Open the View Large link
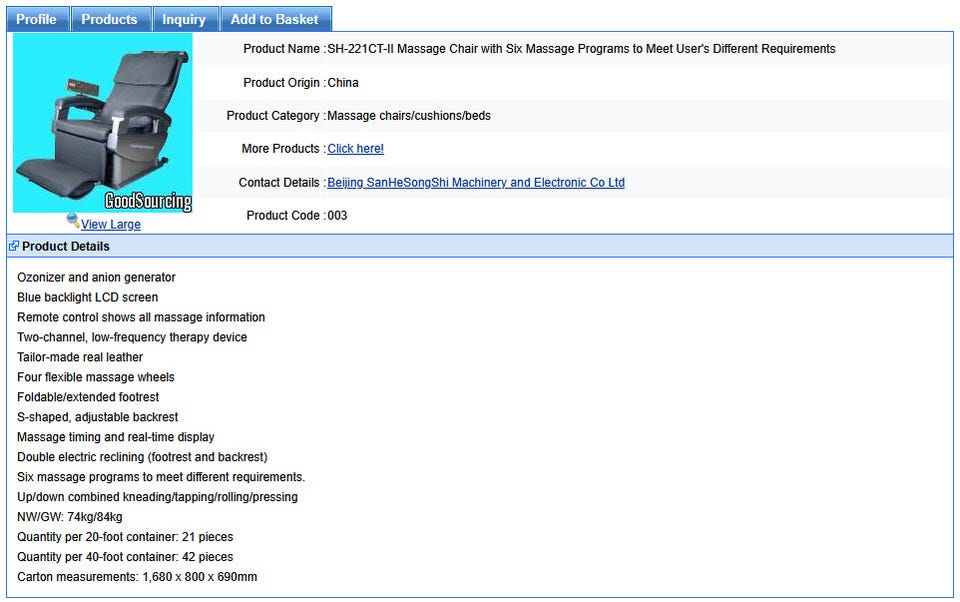Viewport: 960px width, 602px height. 111,224
